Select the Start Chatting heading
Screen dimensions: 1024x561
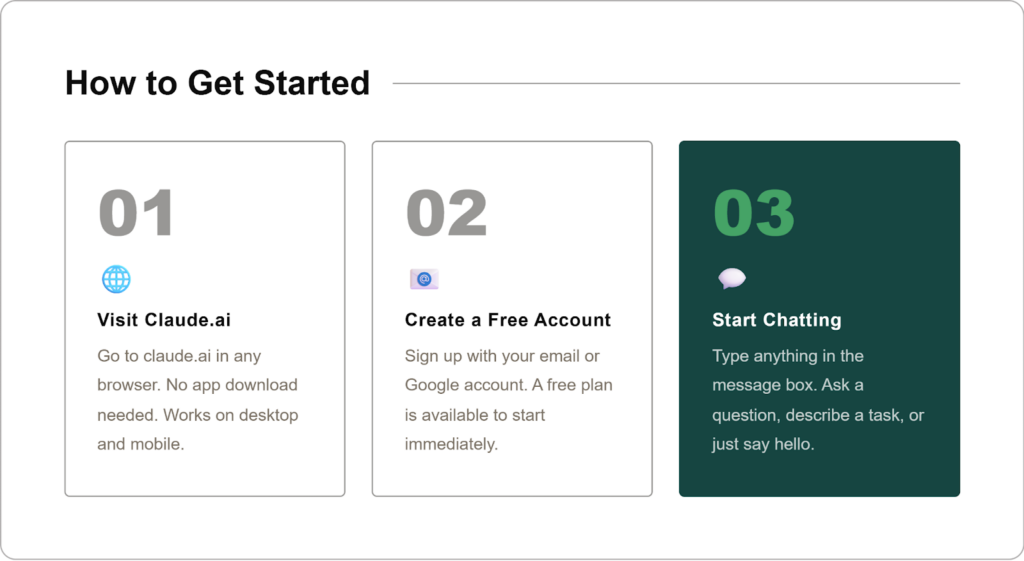point(776,320)
